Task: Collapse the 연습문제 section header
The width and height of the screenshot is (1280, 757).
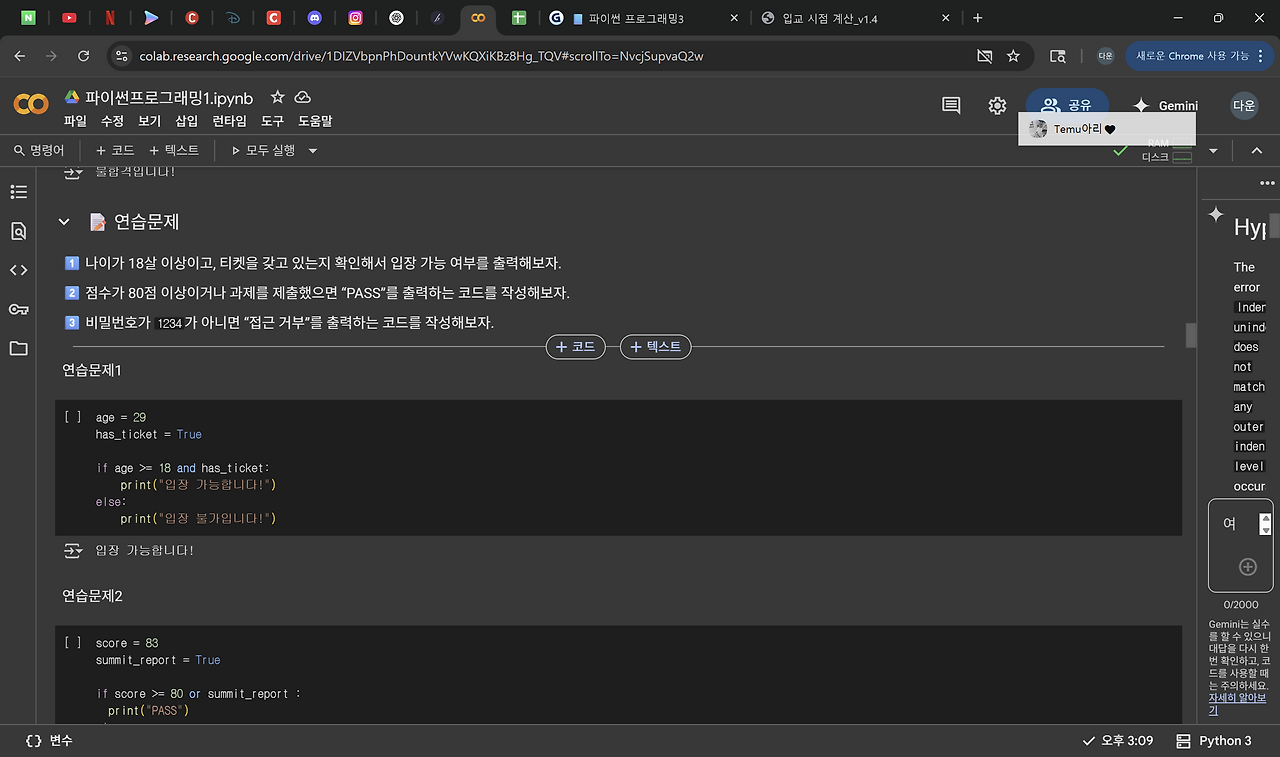Action: [64, 222]
